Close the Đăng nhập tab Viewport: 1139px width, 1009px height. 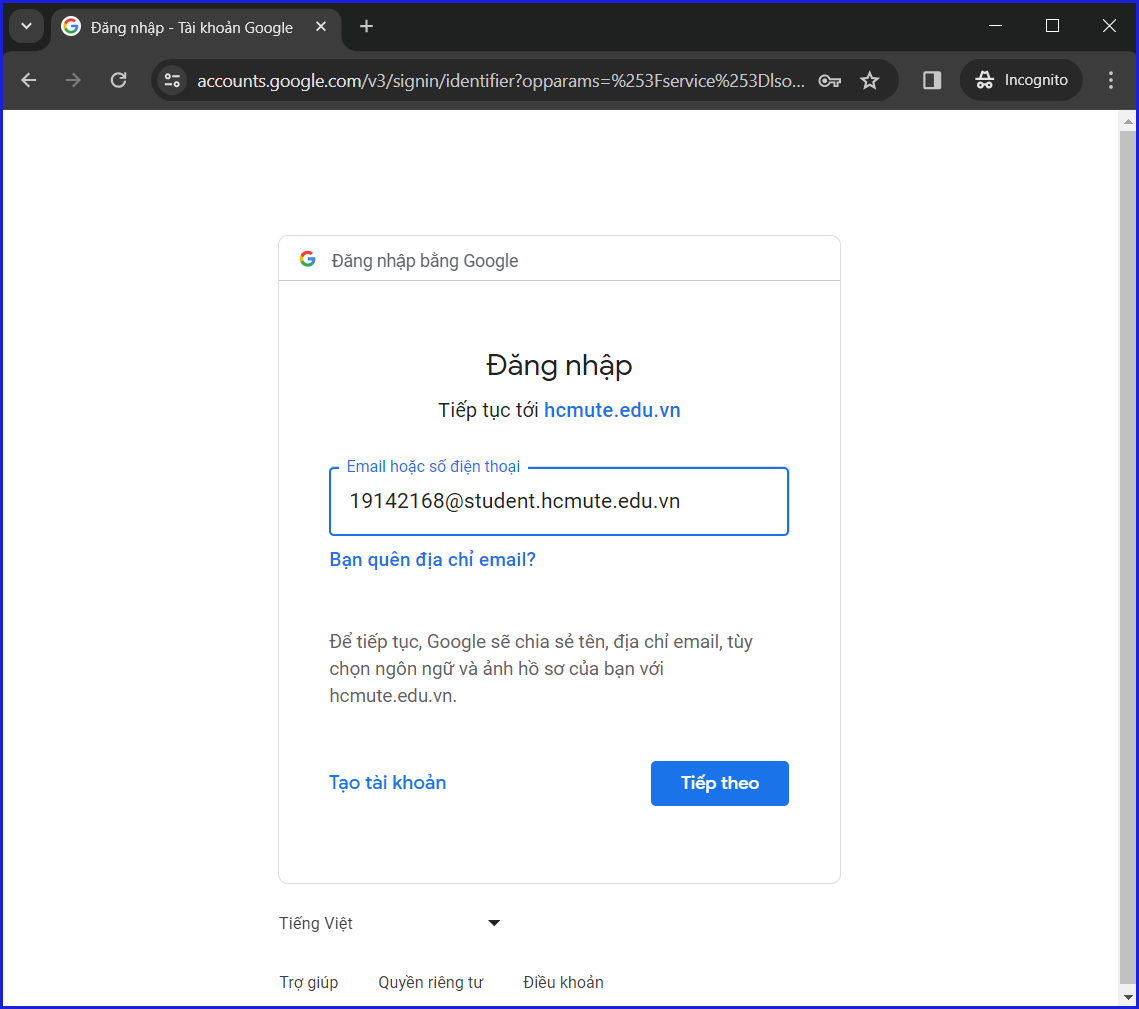[x=321, y=27]
